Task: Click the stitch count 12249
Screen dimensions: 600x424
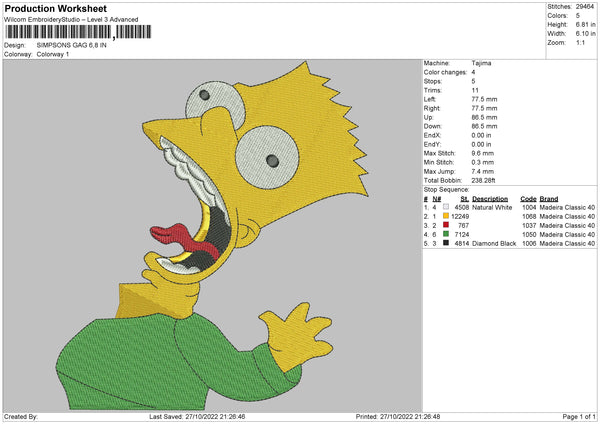Action: pyautogui.click(x=460, y=216)
